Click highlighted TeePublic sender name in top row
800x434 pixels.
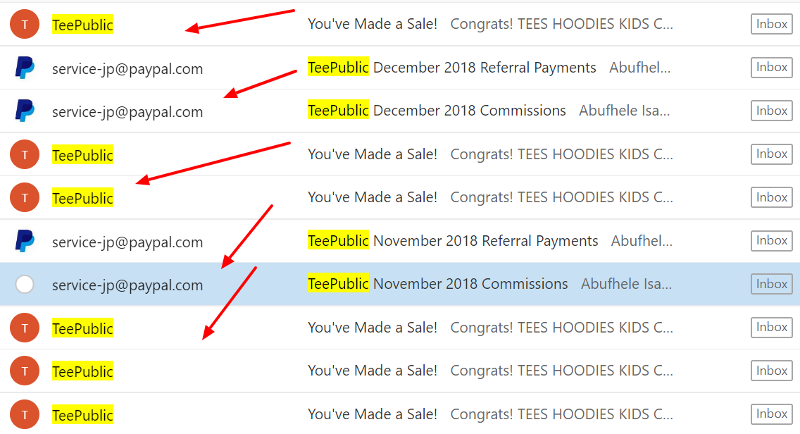pyautogui.click(x=83, y=24)
